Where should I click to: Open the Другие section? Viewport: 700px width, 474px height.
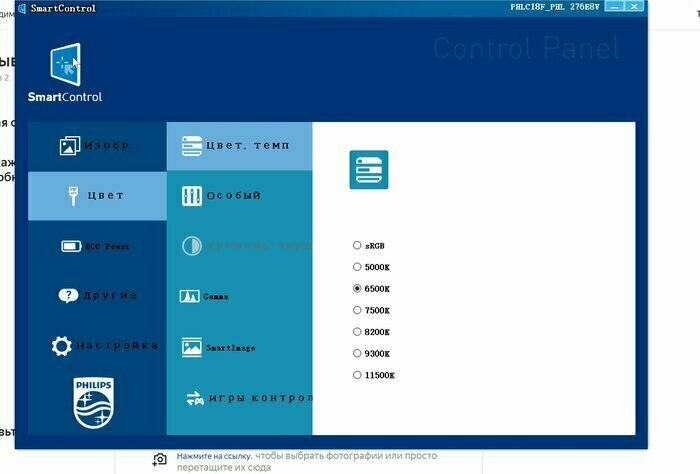click(97, 295)
